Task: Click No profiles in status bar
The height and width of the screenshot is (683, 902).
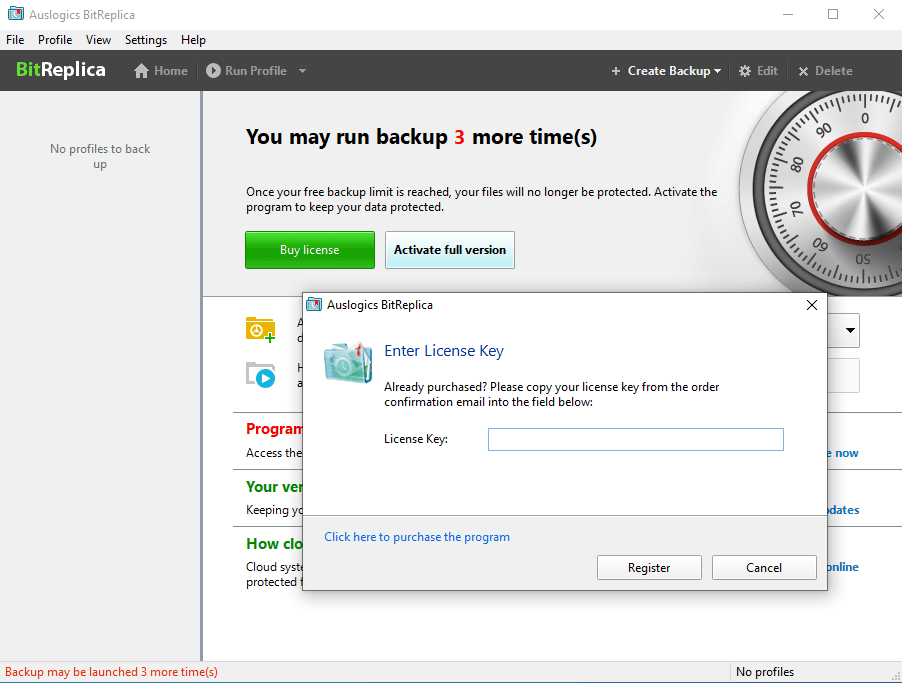Action: (x=765, y=671)
